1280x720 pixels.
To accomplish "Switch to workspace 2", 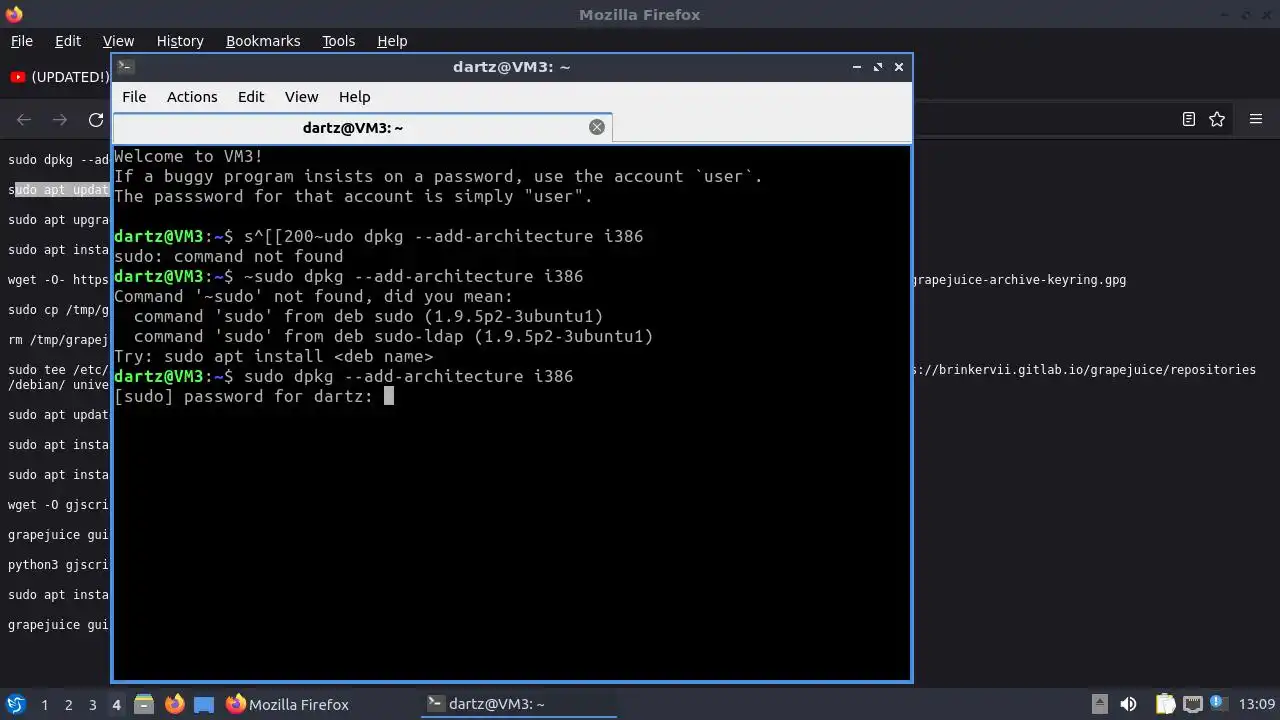I will [68, 705].
